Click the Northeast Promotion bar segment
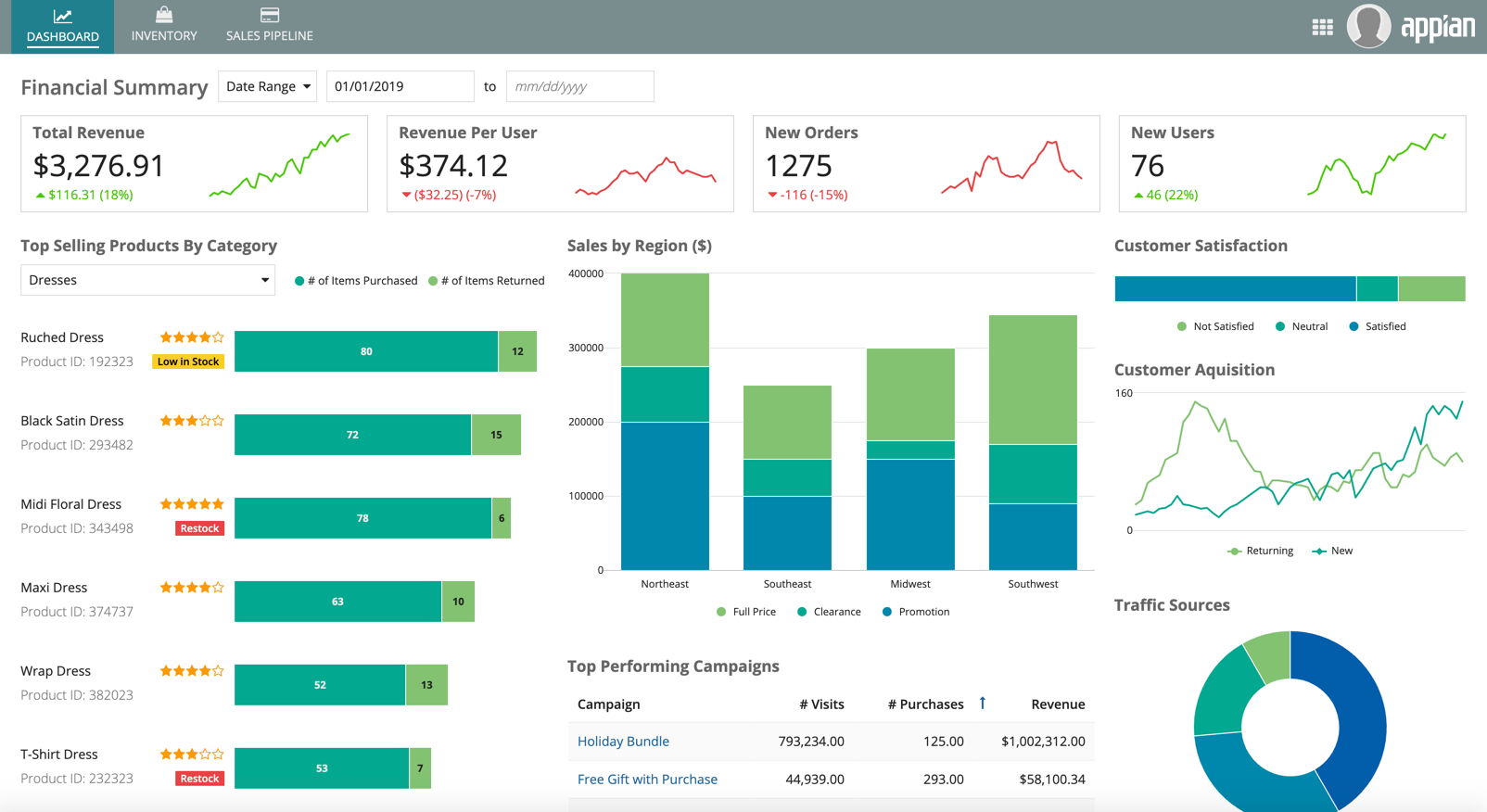1487x812 pixels. pos(665,496)
